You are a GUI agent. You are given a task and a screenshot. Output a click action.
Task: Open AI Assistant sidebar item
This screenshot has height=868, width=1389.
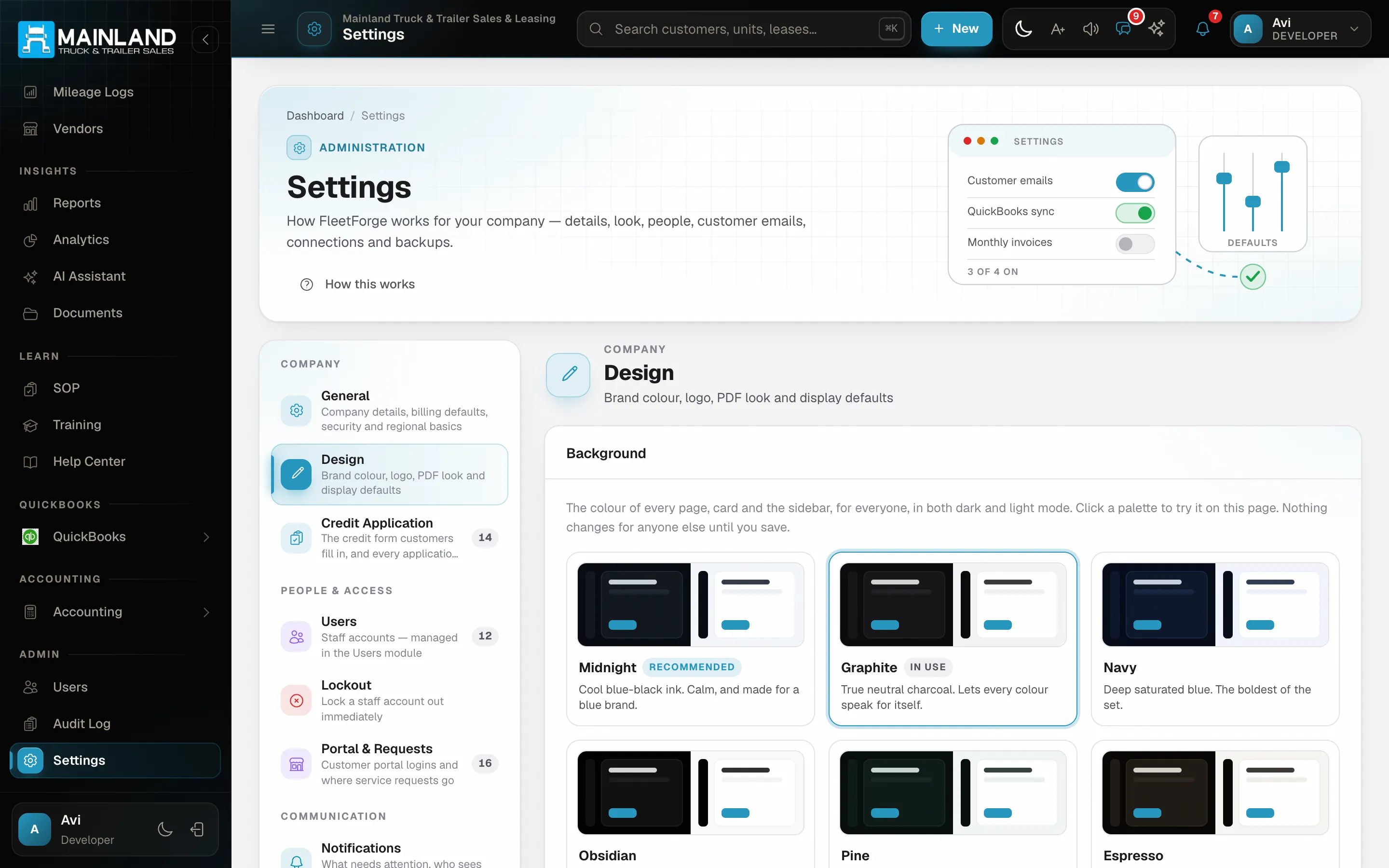[115, 277]
